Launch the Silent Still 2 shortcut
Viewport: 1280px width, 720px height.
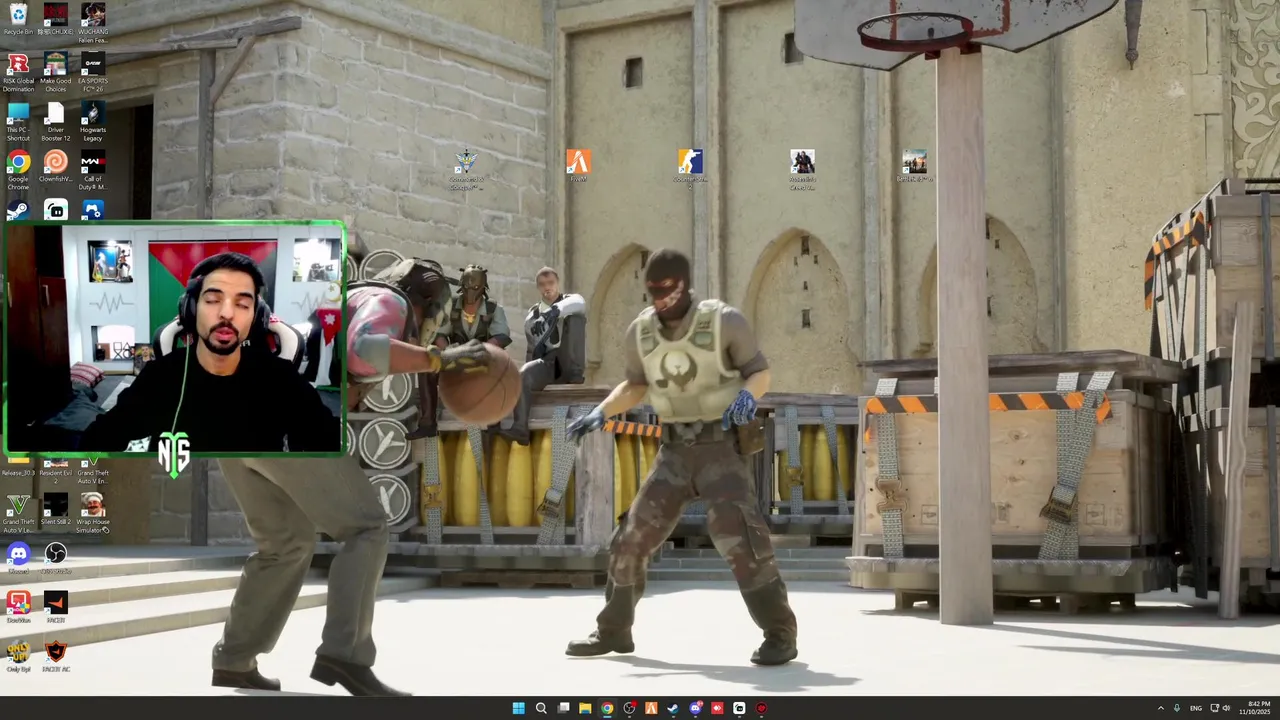tap(55, 510)
